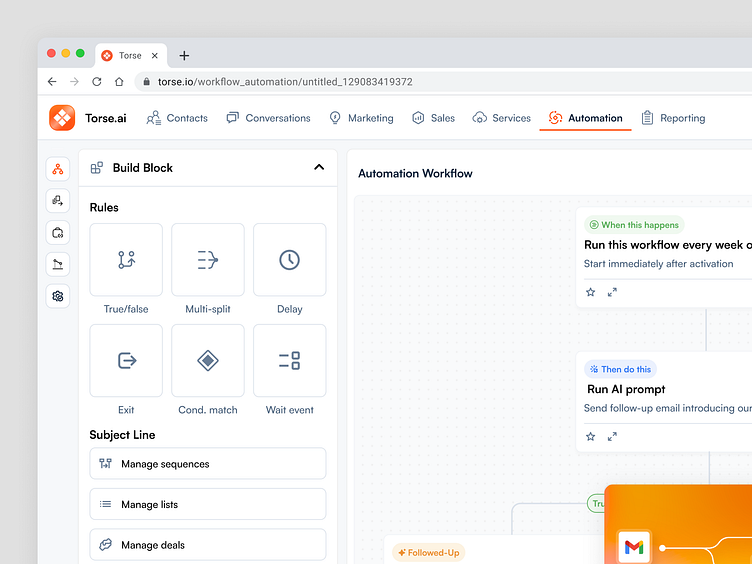Go to the Reporting section
The image size is (752, 564).
point(673,118)
